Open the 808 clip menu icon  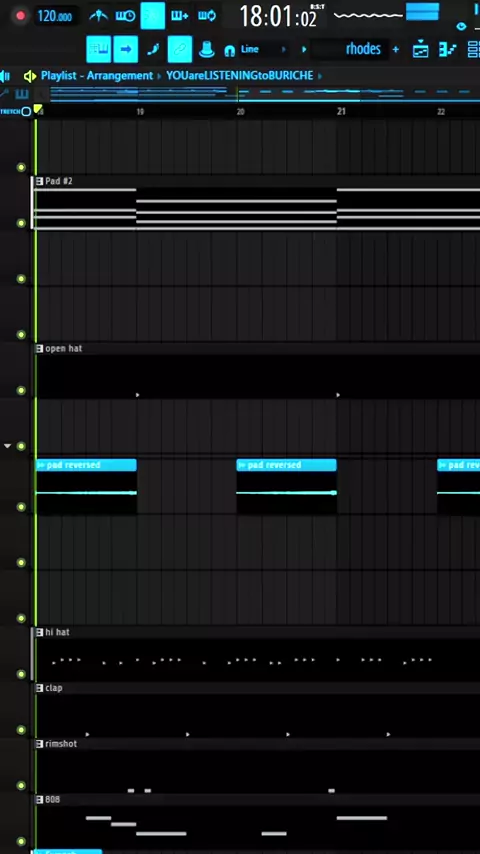[x=39, y=800]
